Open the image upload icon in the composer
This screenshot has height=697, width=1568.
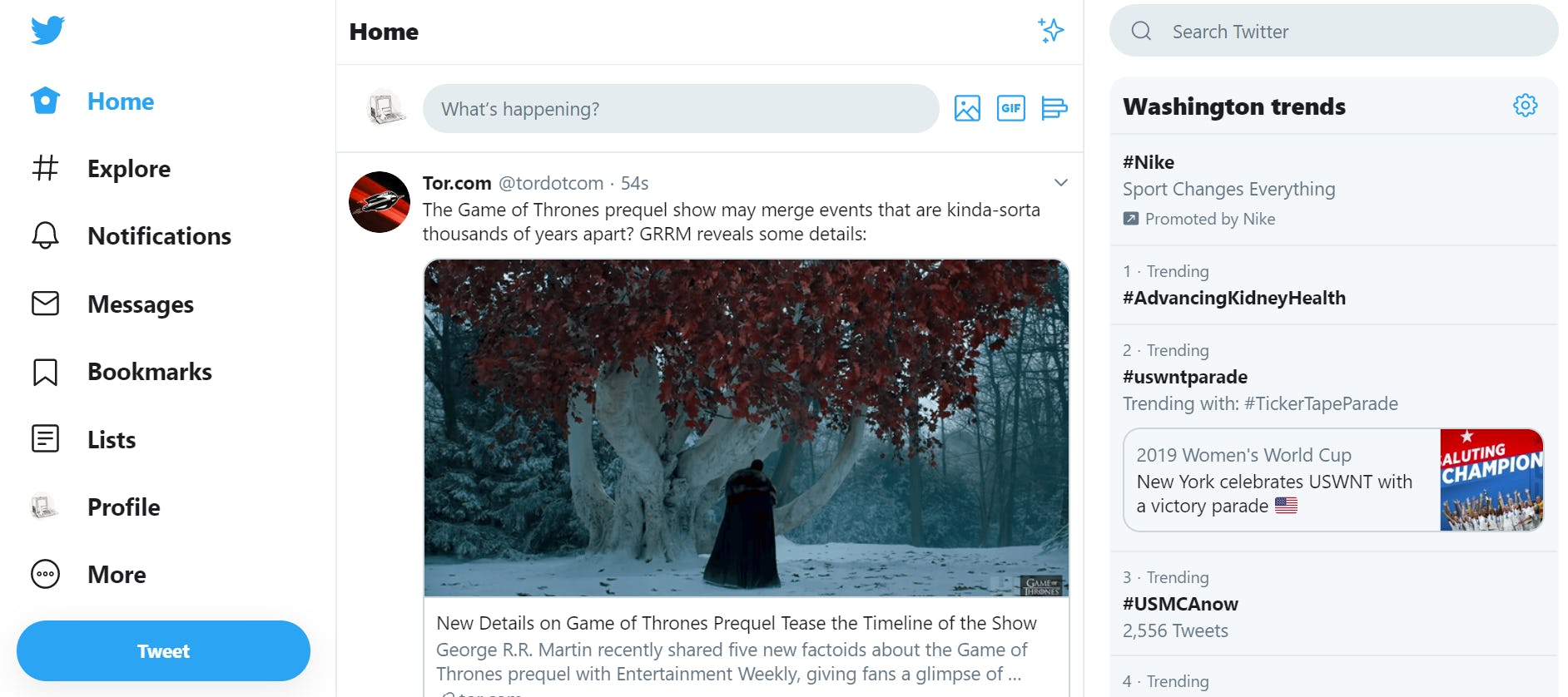pyautogui.click(x=966, y=108)
